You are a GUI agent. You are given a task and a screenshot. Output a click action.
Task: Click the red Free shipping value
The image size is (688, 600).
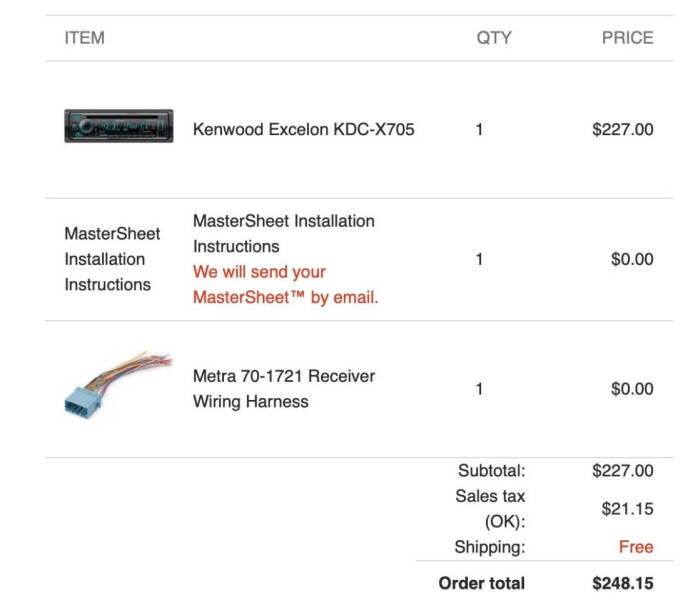point(636,547)
